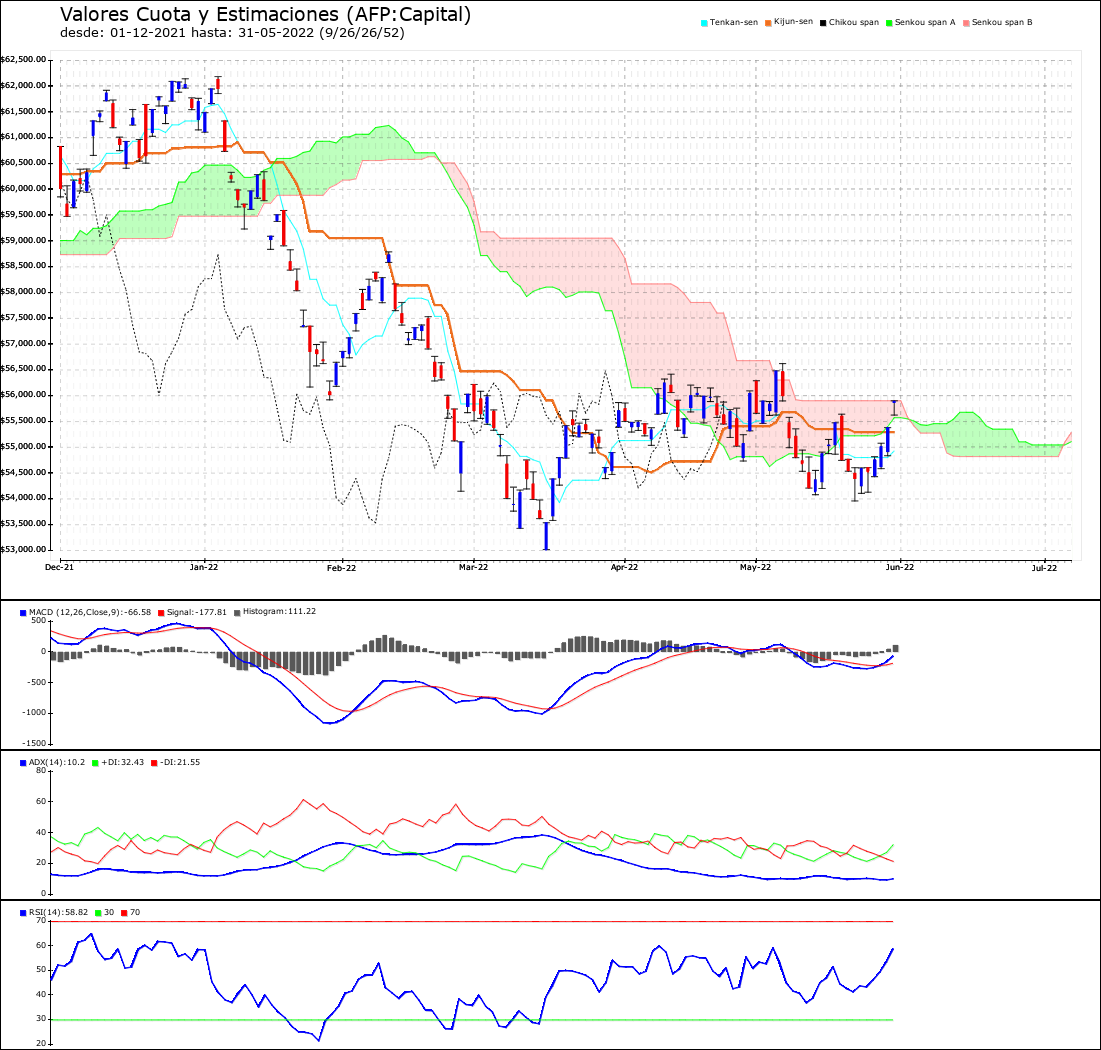Click the date range subtitle desde 01-12-2021

[232, 32]
